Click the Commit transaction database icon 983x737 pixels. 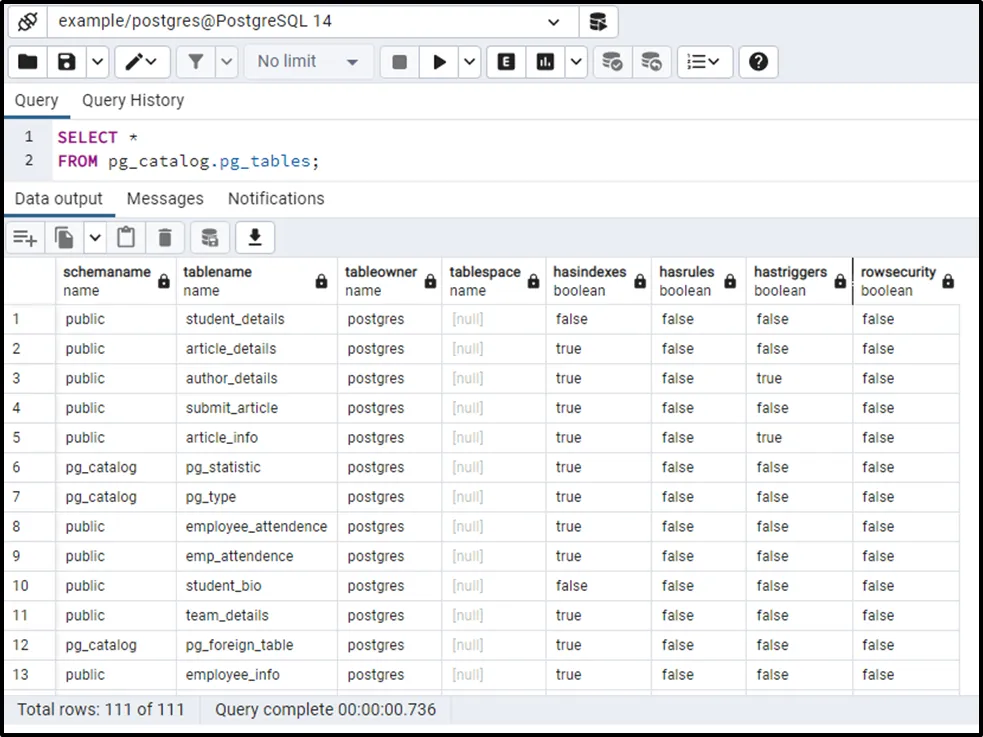click(612, 62)
